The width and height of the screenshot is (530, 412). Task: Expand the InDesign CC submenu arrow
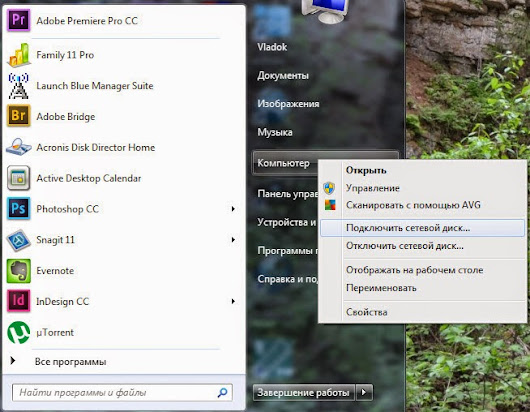coord(233,301)
